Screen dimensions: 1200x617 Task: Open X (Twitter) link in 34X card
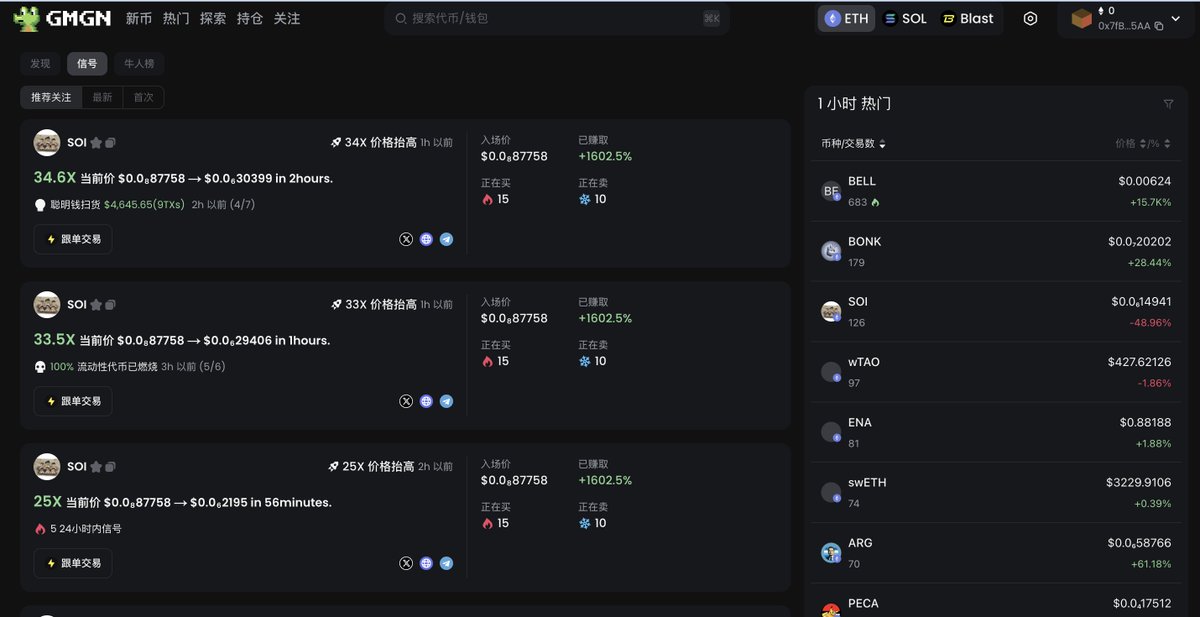(x=406, y=239)
